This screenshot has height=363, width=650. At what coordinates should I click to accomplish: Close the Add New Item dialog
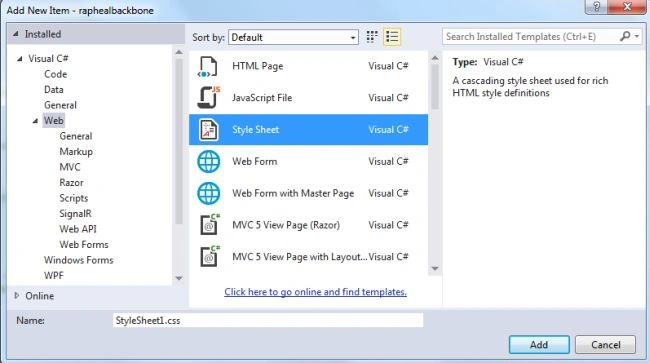[x=628, y=7]
